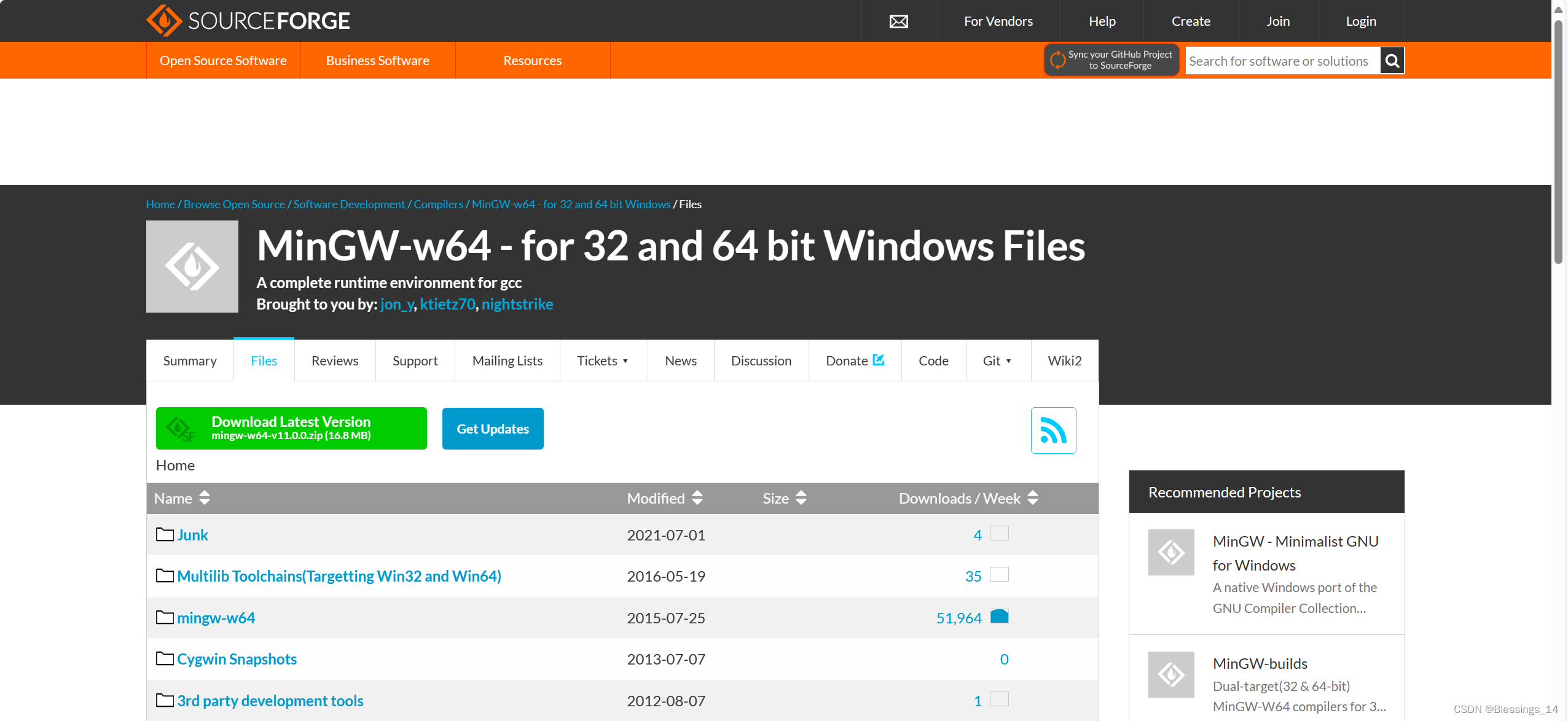Viewport: 1568px width, 721px height.
Task: Click the MinGW-builds project icon
Action: click(x=1171, y=674)
